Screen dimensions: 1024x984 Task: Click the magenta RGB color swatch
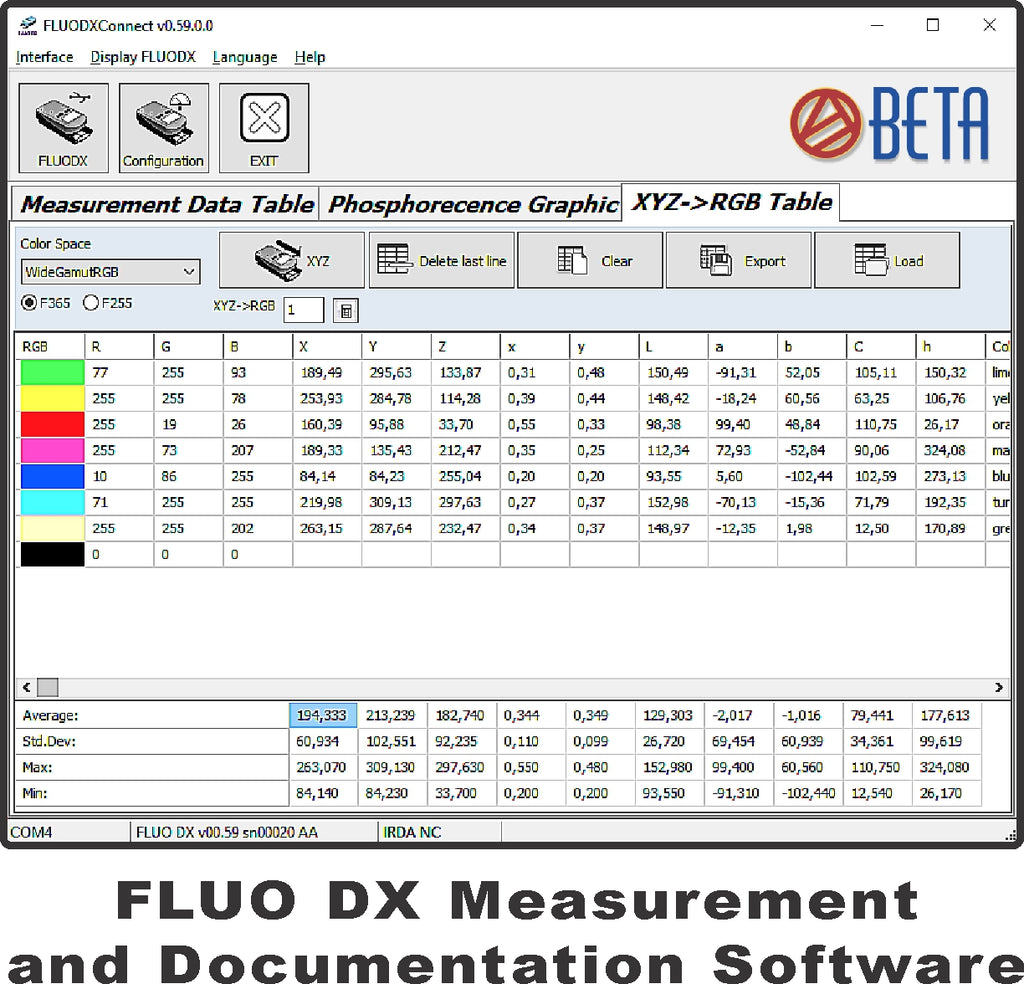click(52, 451)
